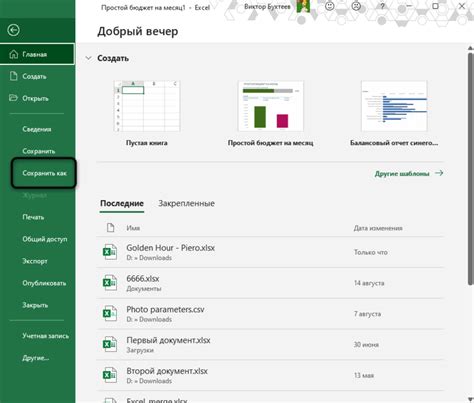474x403 pixels.
Task: Select Сохранить in the sidebar
Action: [39, 151]
